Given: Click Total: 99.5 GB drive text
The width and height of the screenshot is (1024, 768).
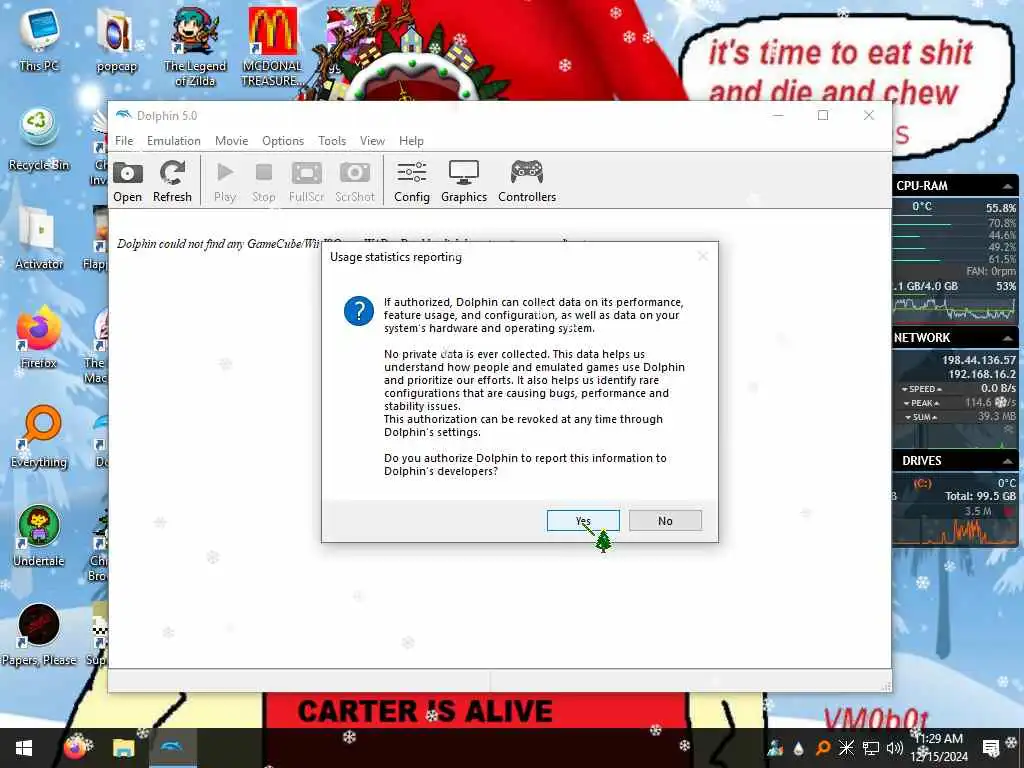Looking at the screenshot, I should [x=980, y=496].
